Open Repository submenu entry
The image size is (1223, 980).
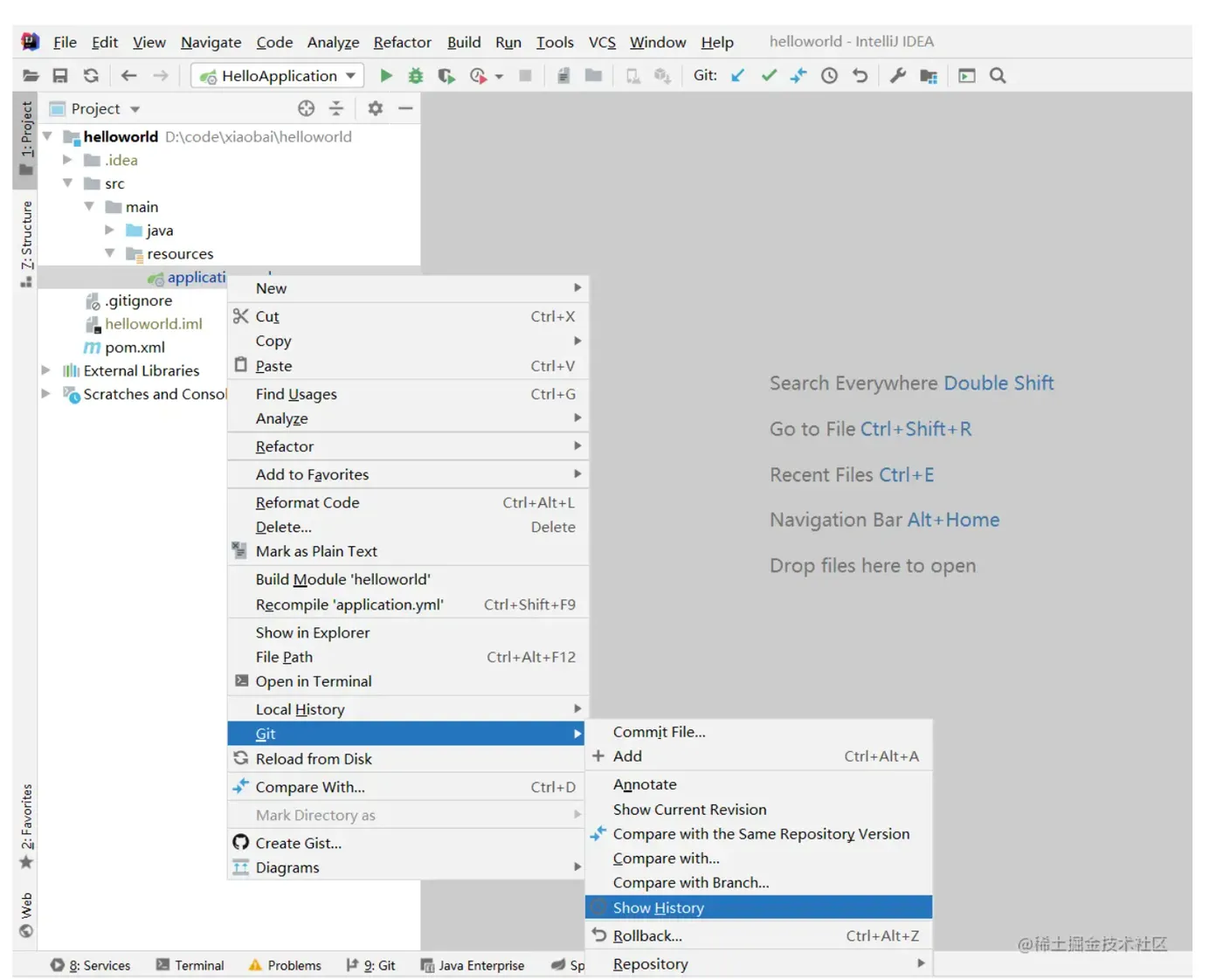pyautogui.click(x=758, y=964)
